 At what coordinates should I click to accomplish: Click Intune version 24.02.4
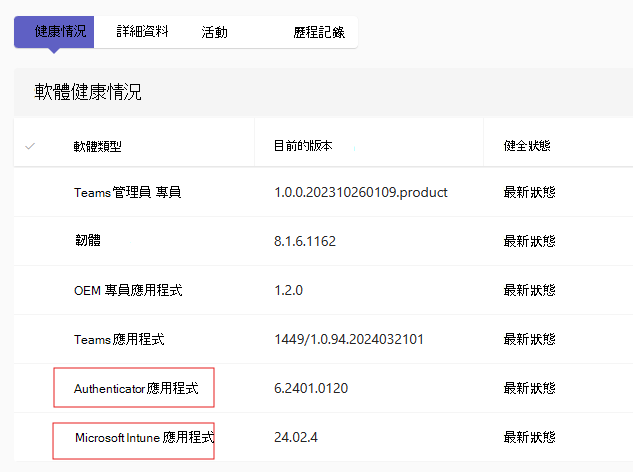click(x=296, y=437)
